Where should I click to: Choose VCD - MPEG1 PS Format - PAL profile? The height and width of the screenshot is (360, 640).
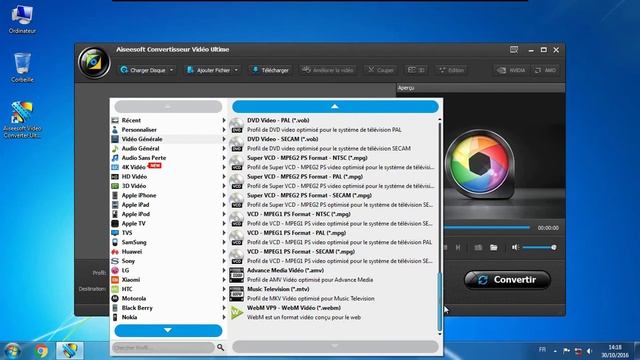point(332,238)
